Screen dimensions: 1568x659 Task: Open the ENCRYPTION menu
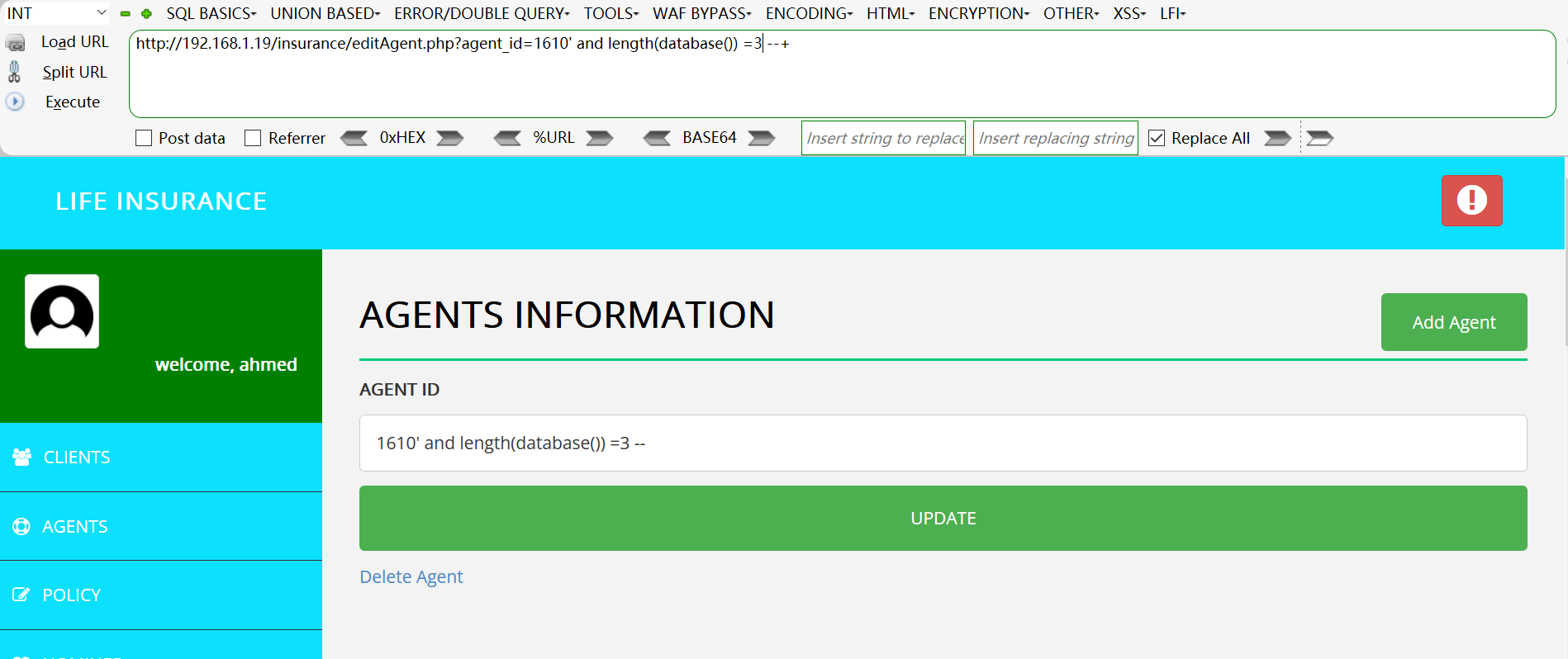[x=979, y=13]
